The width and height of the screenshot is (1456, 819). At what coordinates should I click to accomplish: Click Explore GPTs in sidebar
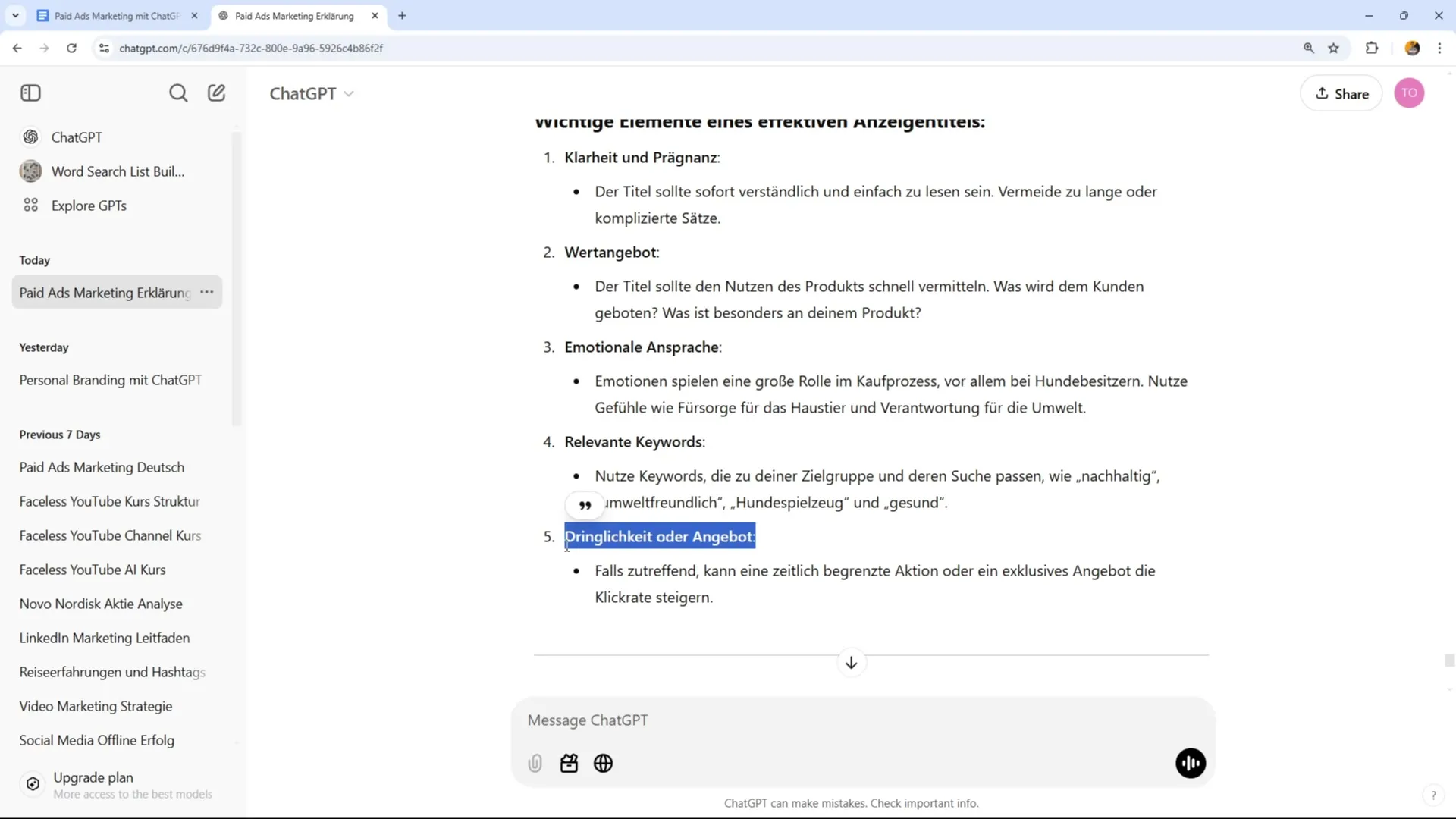click(x=118, y=206)
